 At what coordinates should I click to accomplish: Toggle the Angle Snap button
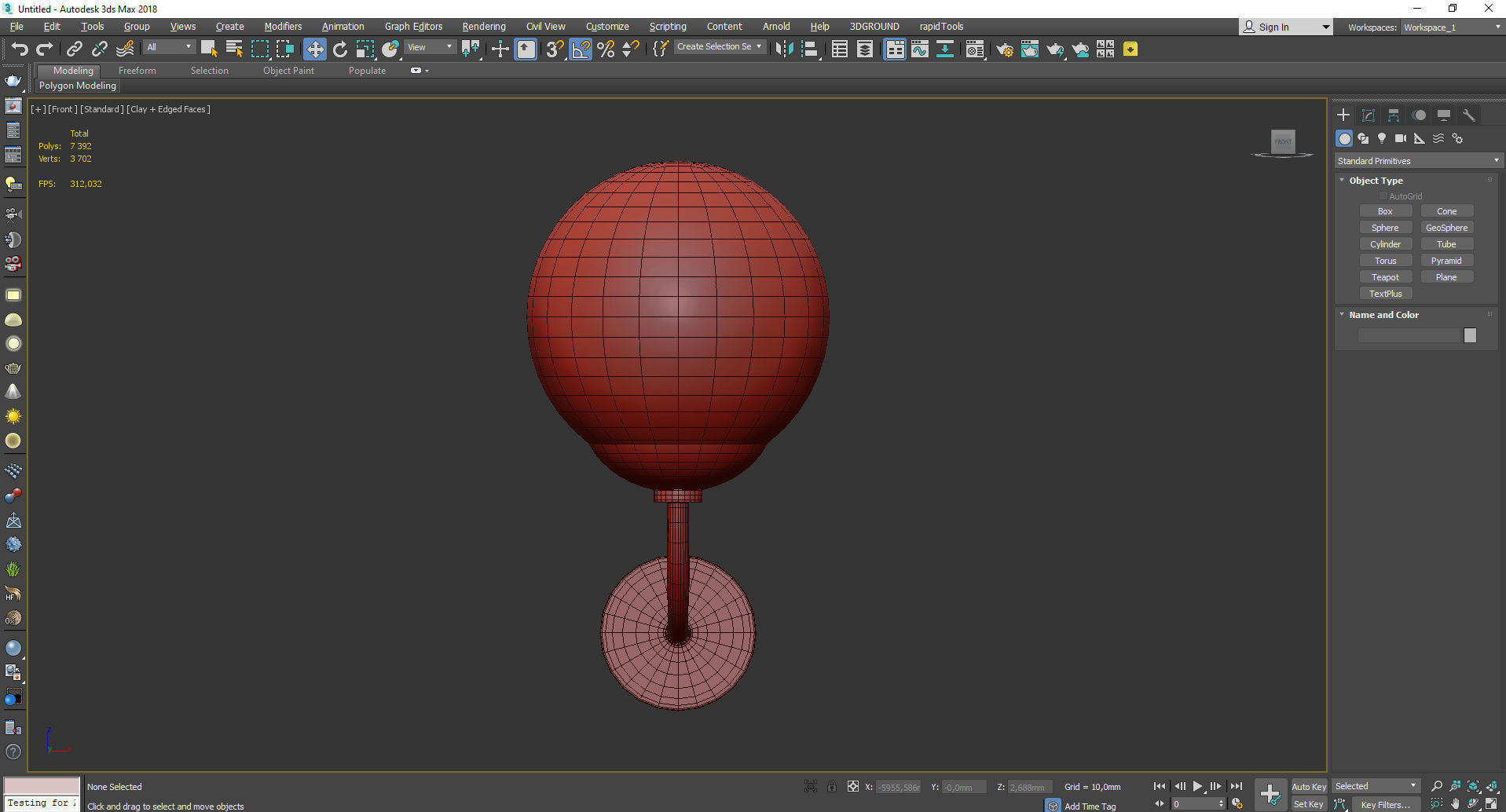point(581,49)
